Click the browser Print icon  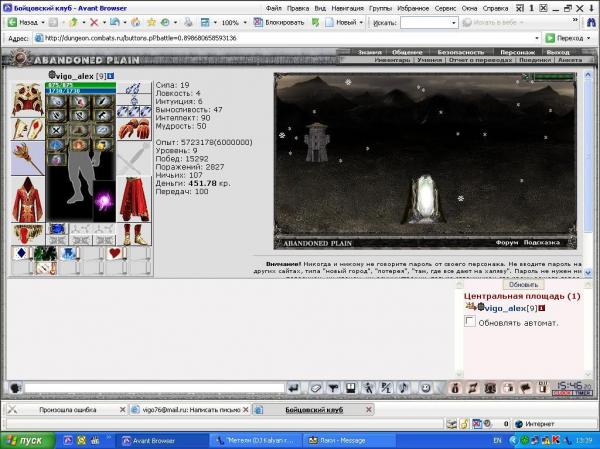click(x=188, y=23)
